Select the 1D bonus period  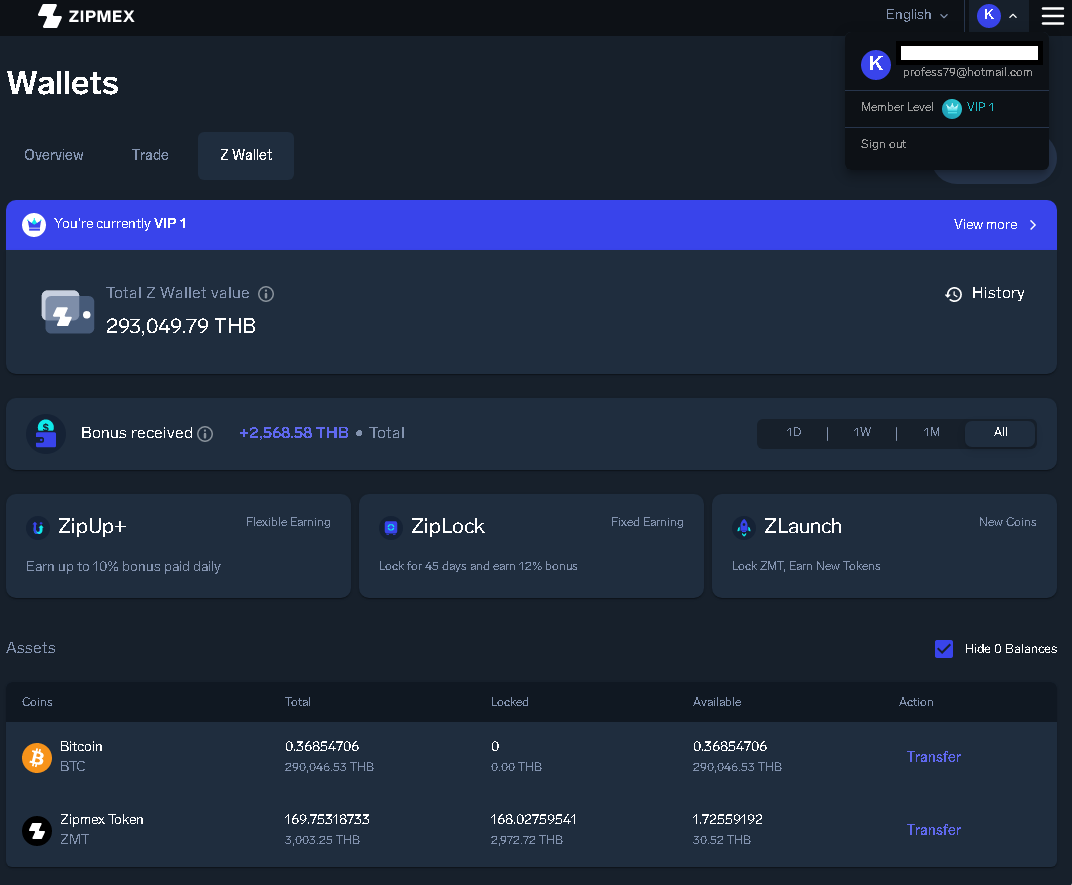[x=794, y=432]
